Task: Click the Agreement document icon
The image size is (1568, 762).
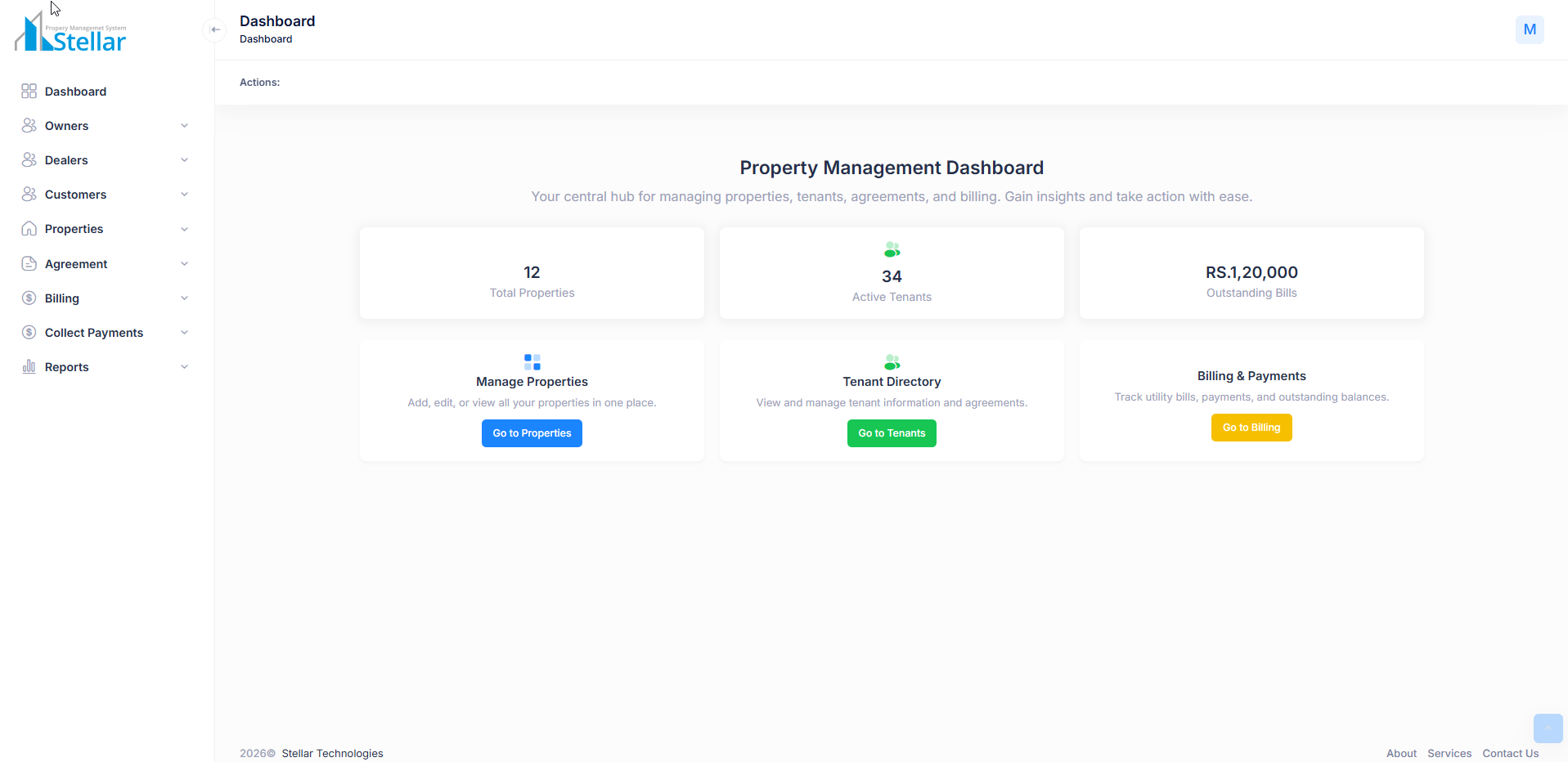Action: [29, 264]
